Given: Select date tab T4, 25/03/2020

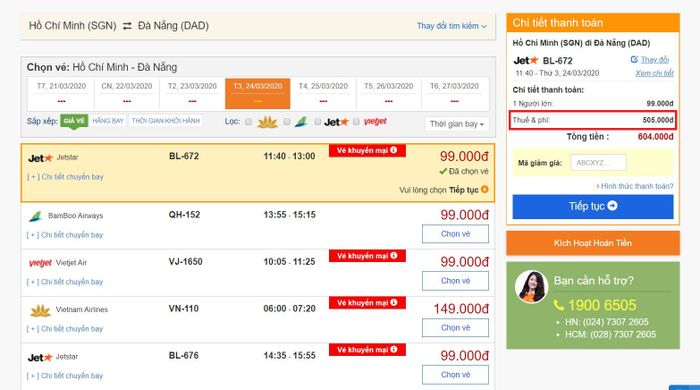Looking at the screenshot, I should pos(323,93).
